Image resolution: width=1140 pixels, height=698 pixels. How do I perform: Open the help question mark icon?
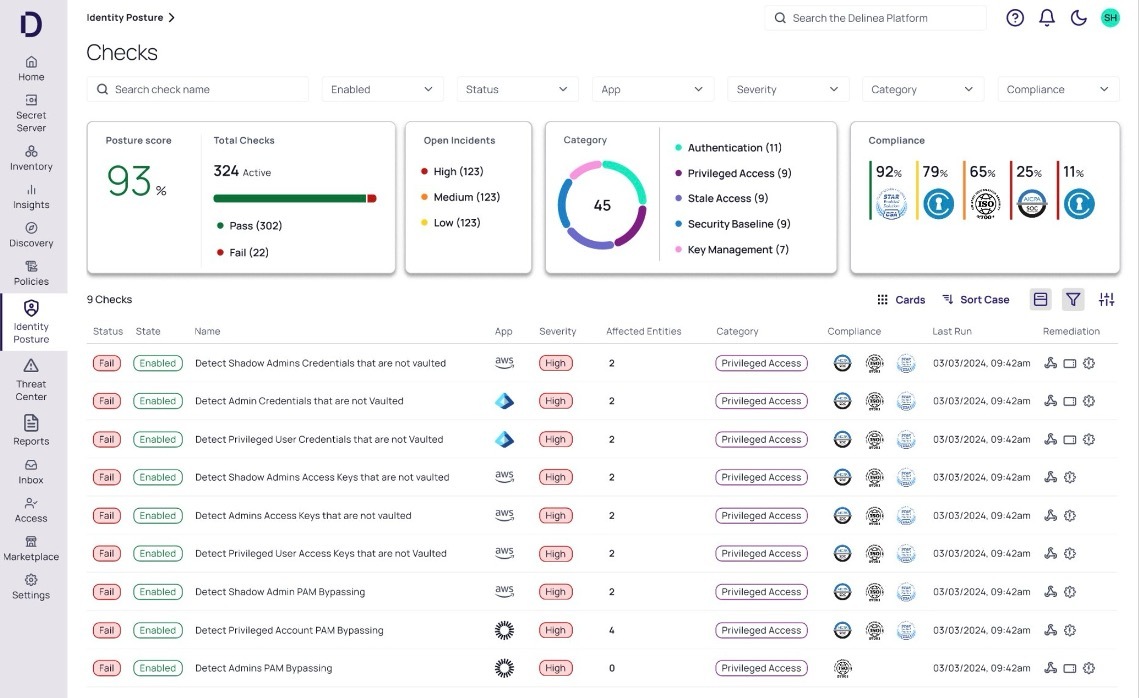(x=1015, y=18)
